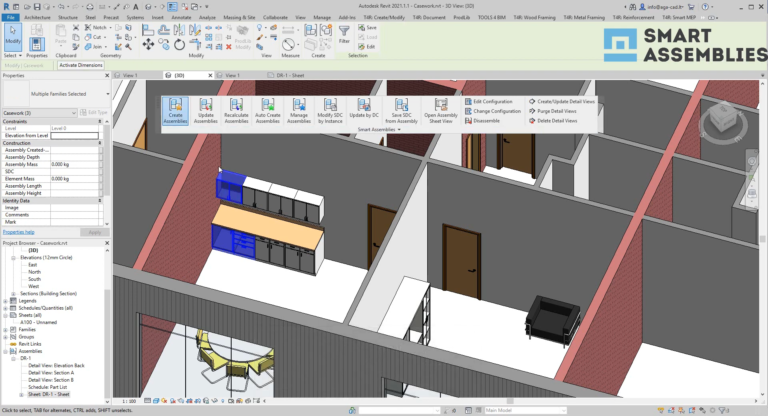
Task: Click the Activate Dimensions button
Action: point(81,65)
